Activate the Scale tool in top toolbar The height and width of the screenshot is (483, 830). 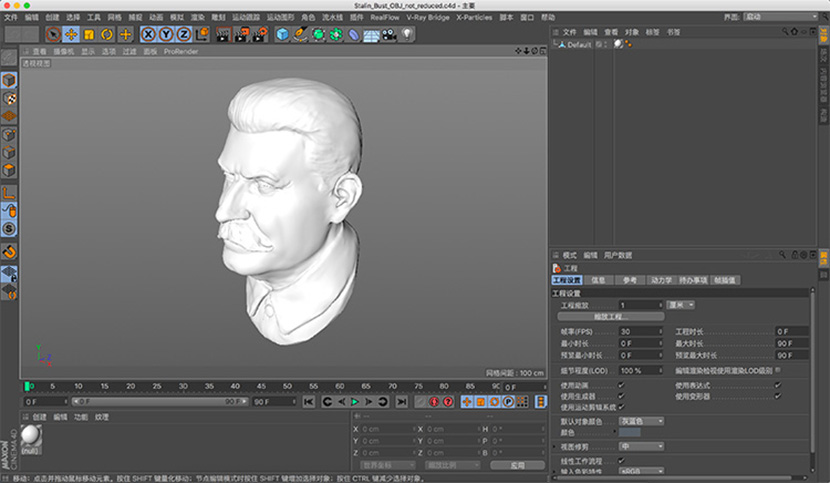[89, 34]
